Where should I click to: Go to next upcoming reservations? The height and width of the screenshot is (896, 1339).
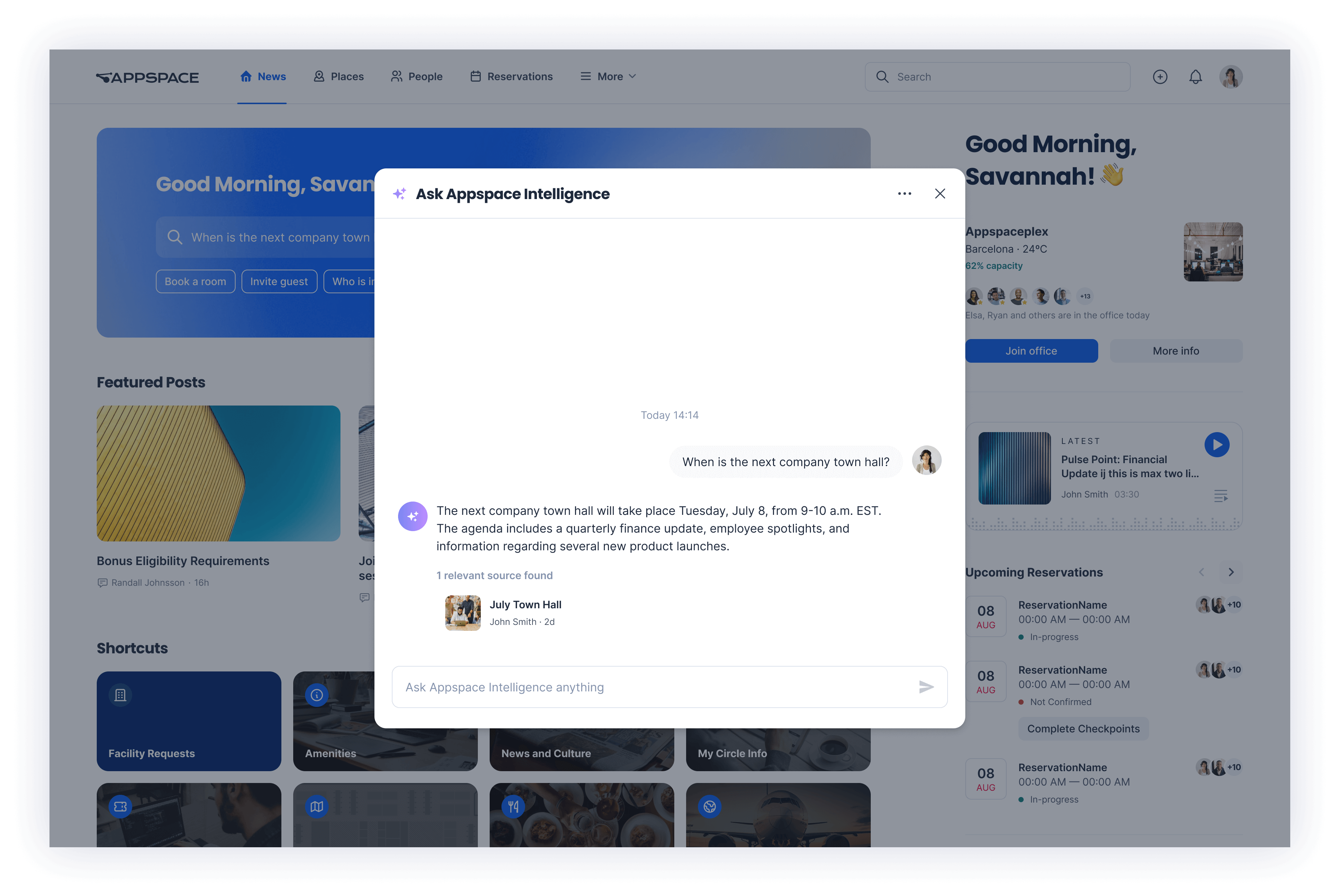tap(1230, 572)
